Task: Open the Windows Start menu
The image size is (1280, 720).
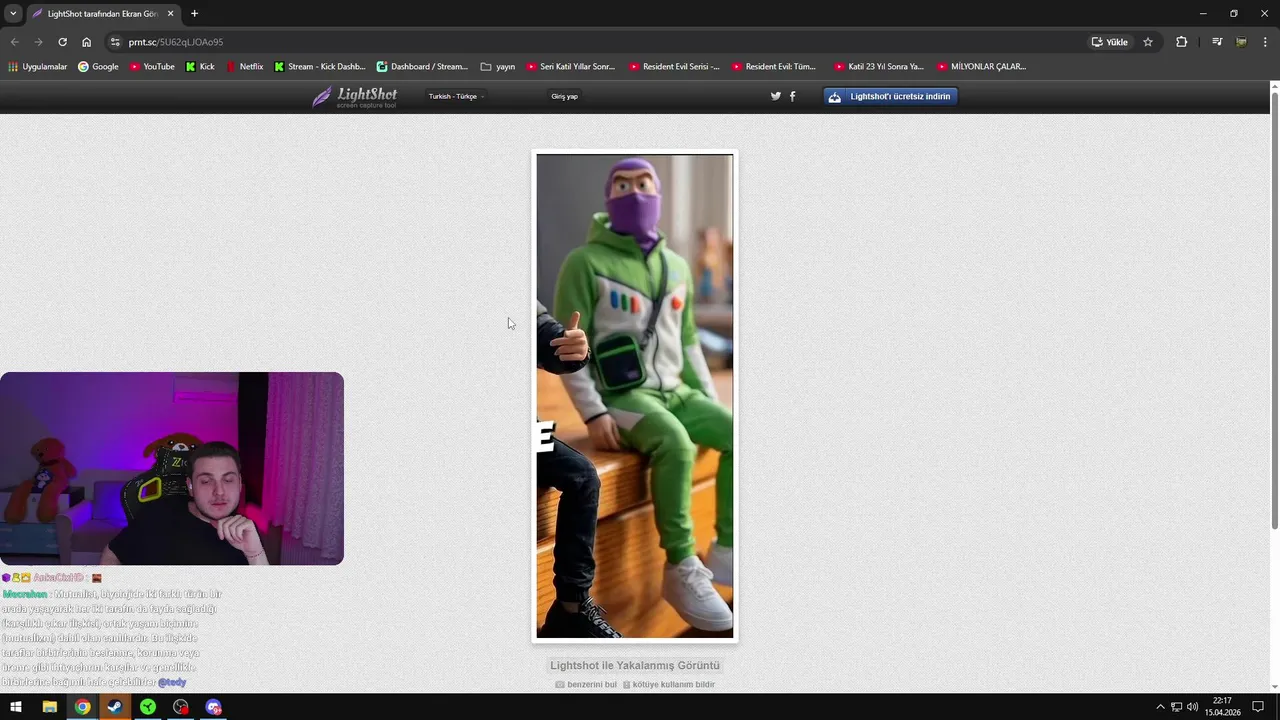Action: coord(16,707)
